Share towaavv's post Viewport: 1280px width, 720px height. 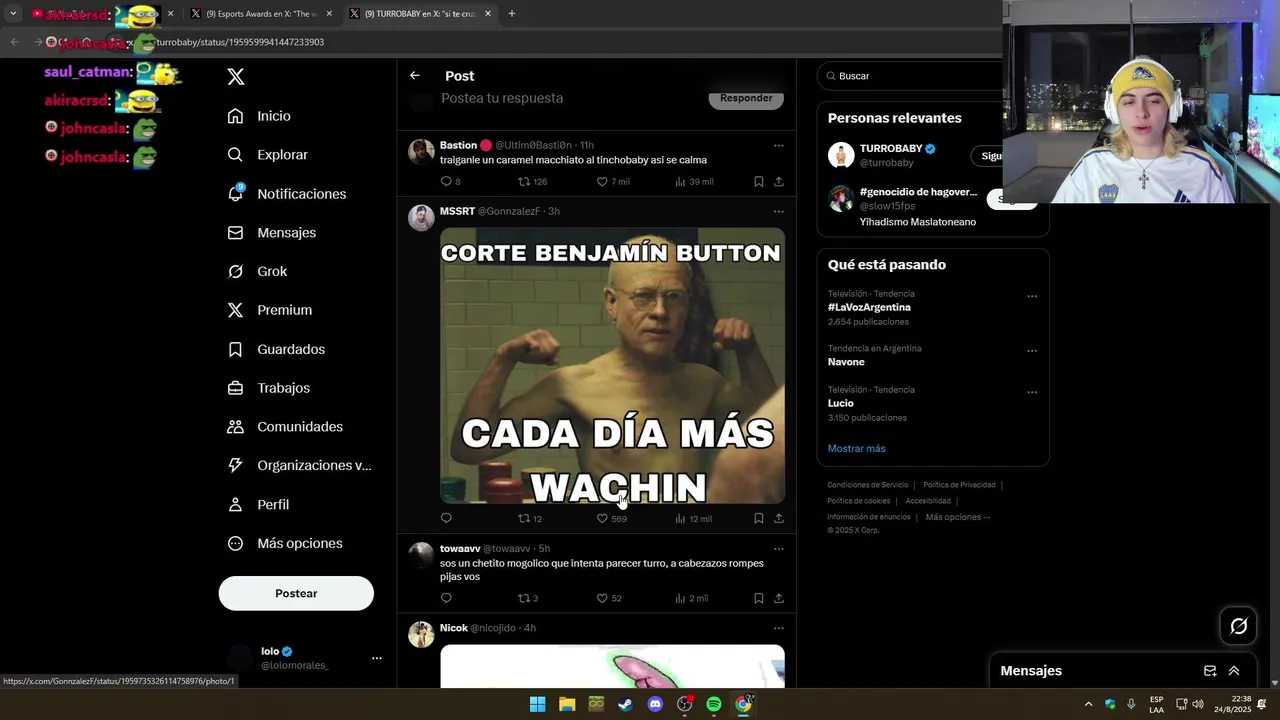coord(779,598)
